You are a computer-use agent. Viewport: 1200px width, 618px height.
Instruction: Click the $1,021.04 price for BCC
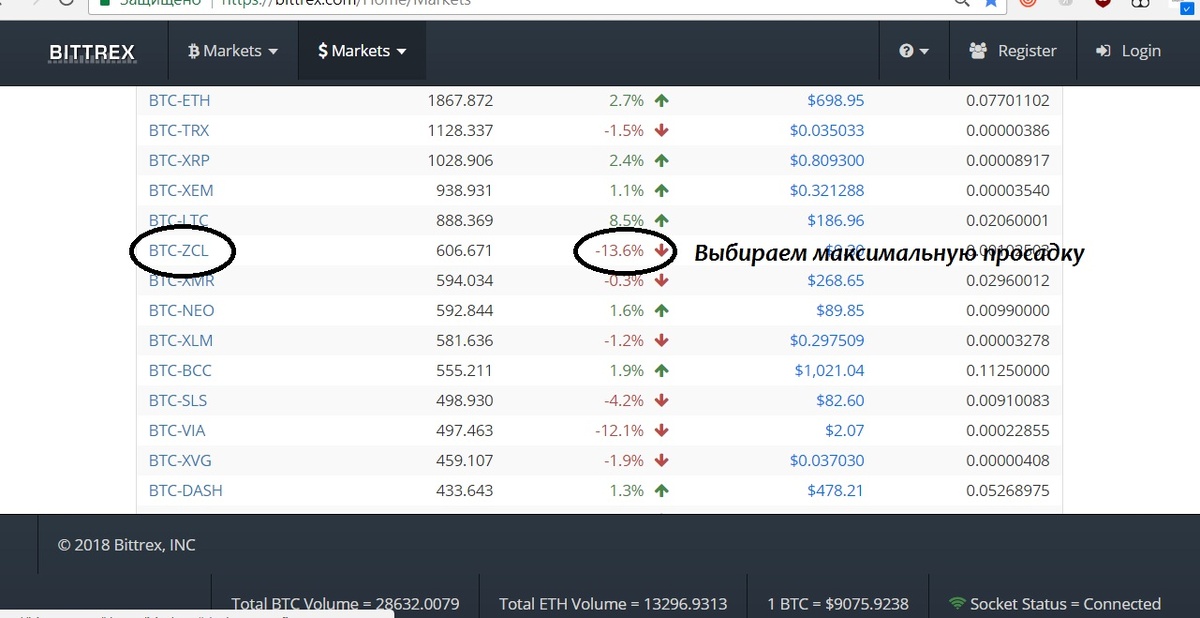830,371
